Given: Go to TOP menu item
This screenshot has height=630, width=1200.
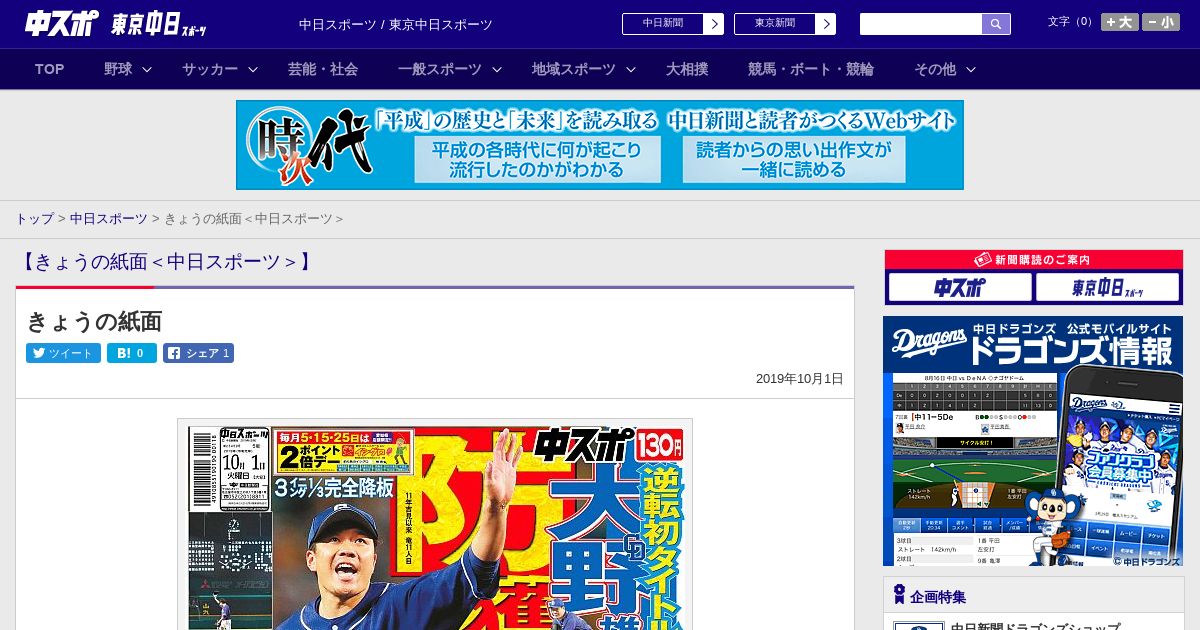Looking at the screenshot, I should coord(50,69).
